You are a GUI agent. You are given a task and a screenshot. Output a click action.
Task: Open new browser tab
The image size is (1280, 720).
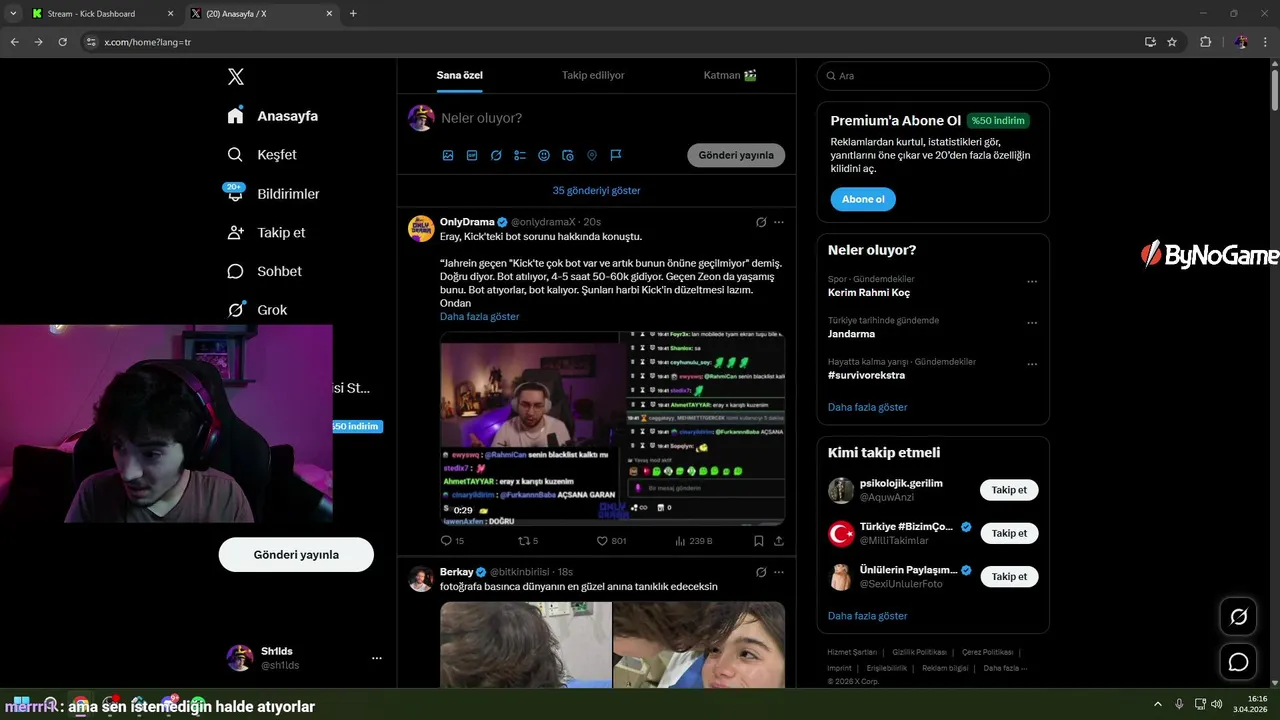353,14
